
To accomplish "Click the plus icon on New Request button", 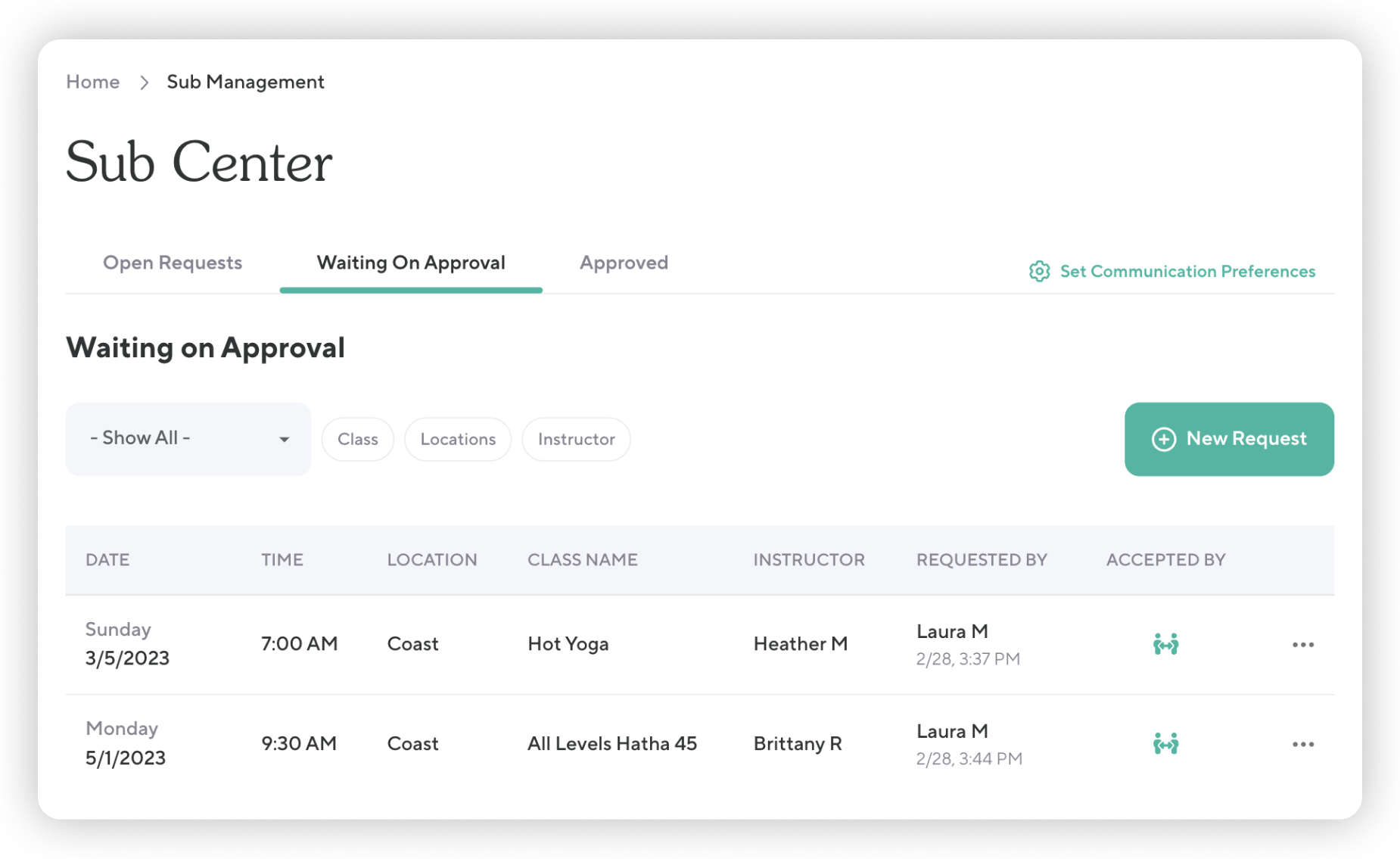I will [x=1163, y=439].
